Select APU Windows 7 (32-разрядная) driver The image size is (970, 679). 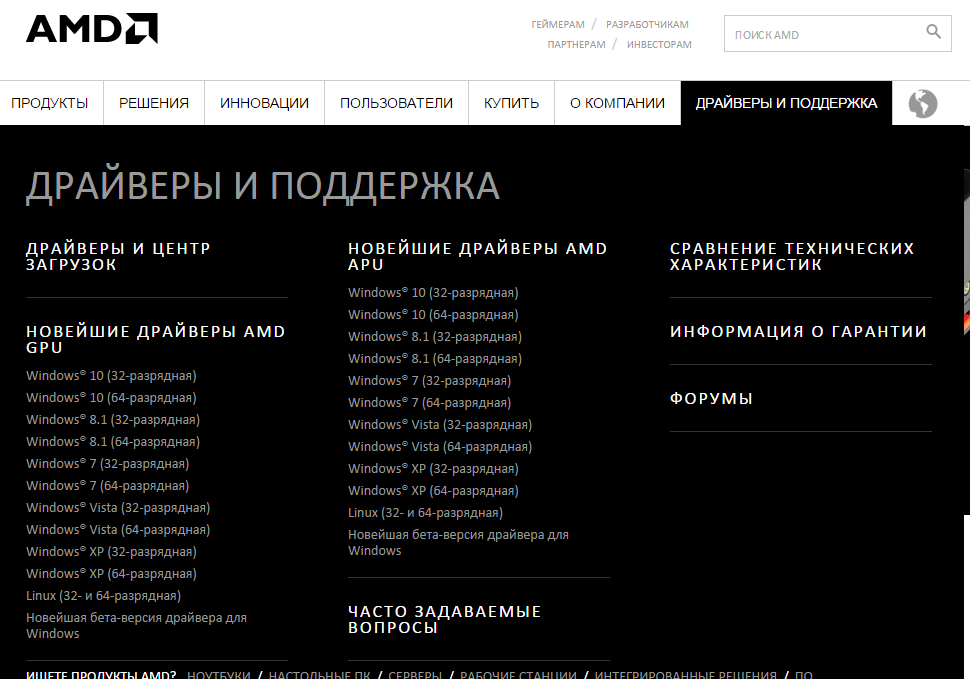[x=429, y=381]
